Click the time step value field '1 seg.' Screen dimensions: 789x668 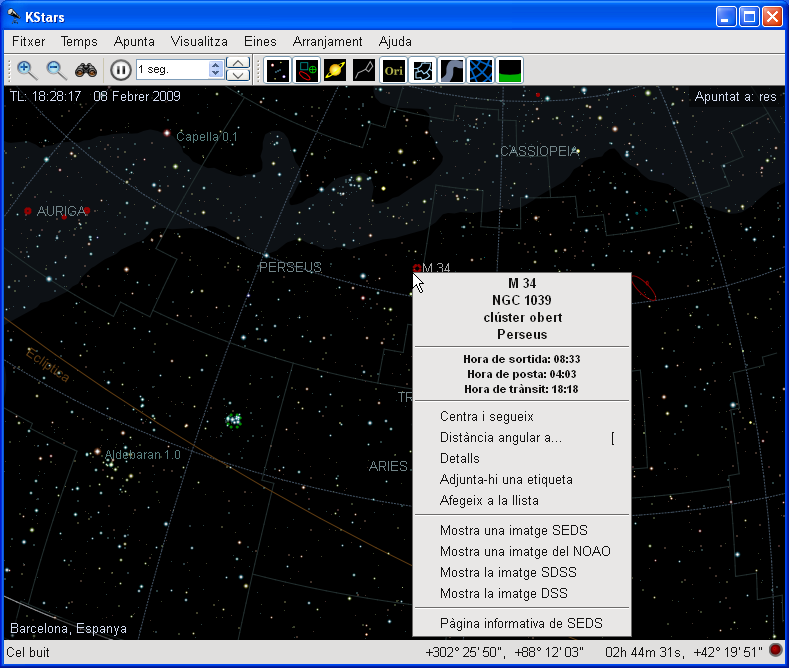[173, 69]
